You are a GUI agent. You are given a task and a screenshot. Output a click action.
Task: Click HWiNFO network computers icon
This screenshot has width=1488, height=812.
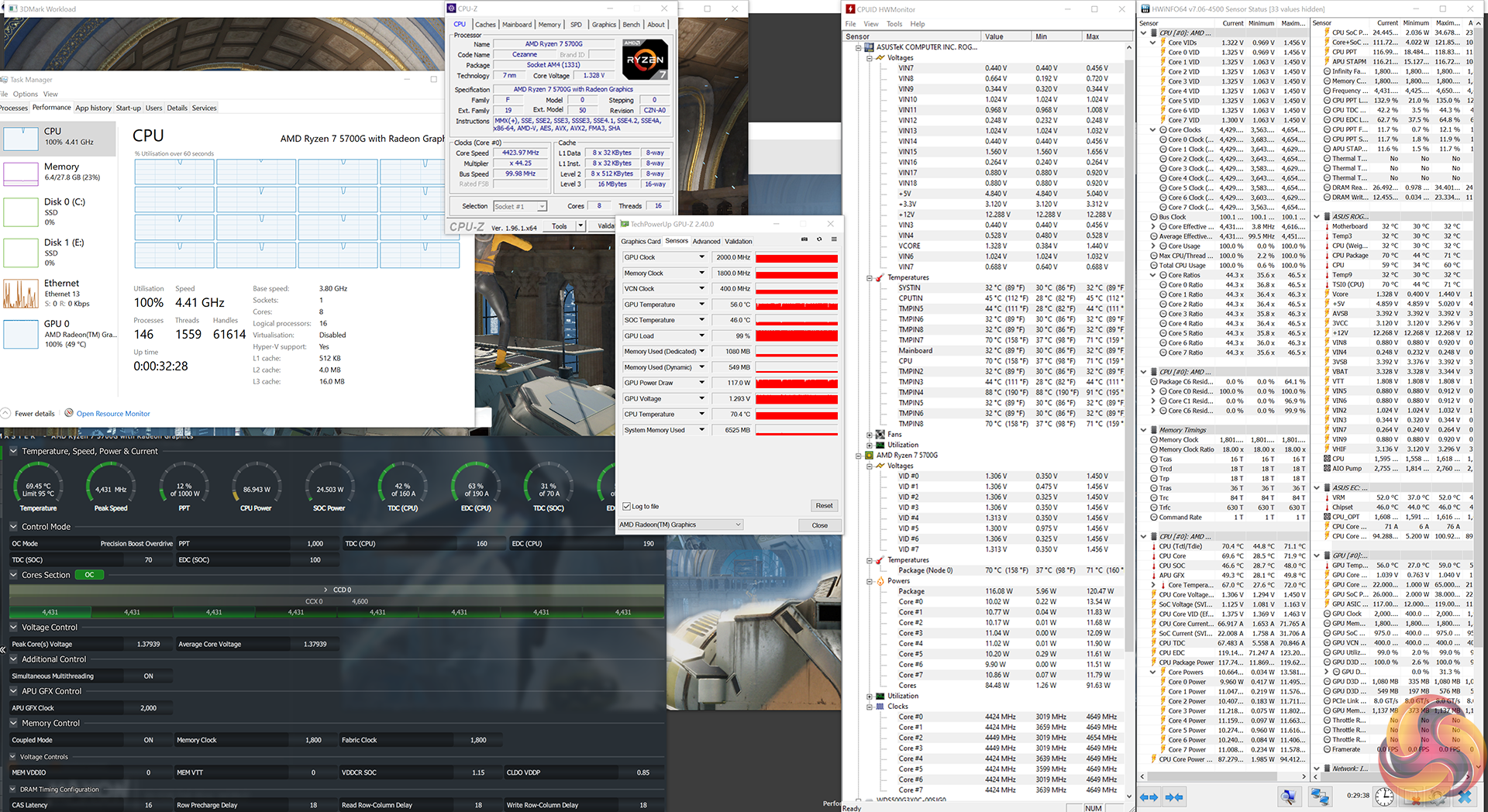[1319, 797]
